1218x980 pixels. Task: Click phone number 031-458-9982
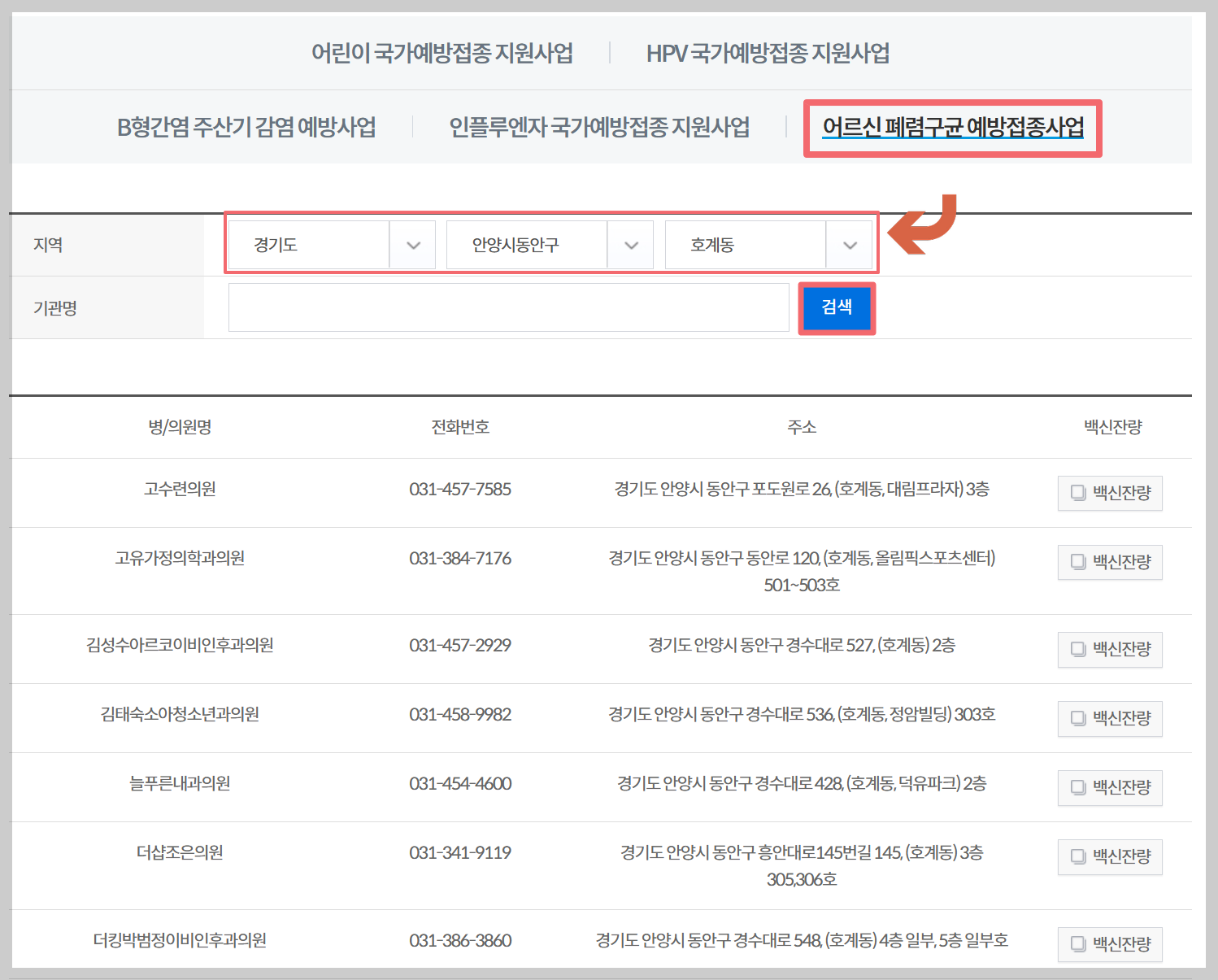(x=460, y=714)
